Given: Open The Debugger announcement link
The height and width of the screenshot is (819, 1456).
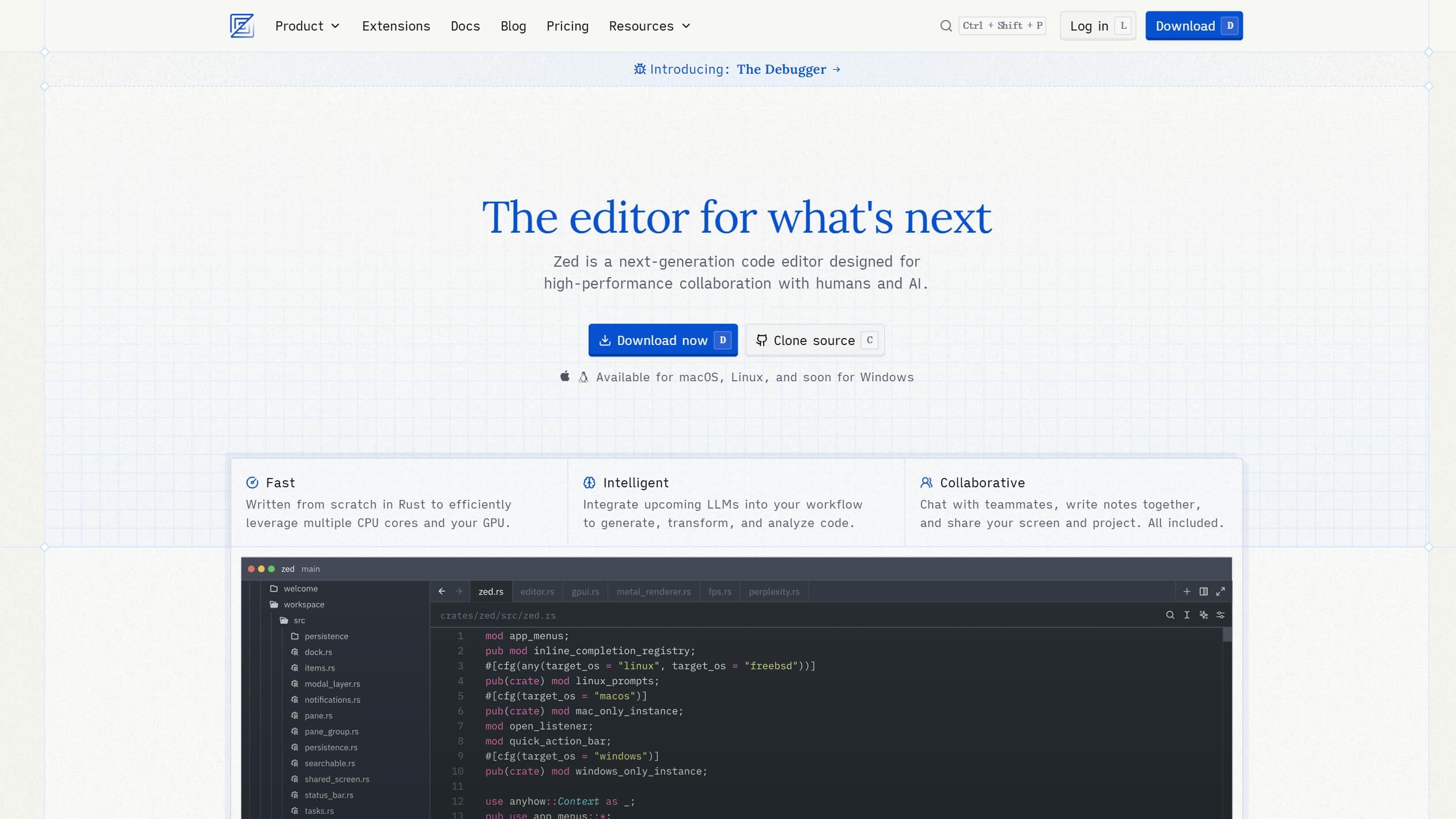Looking at the screenshot, I should coord(781,69).
